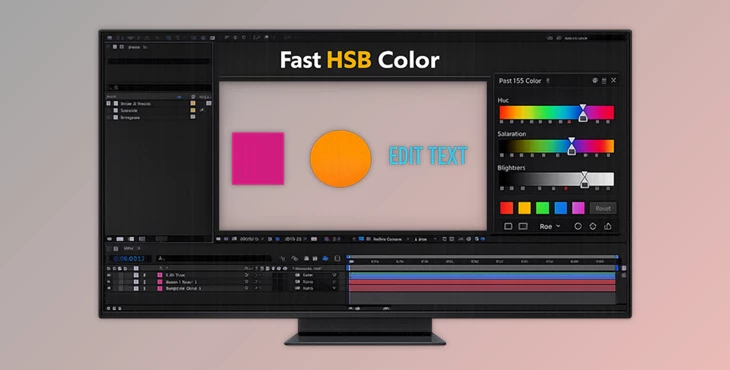Click the circle icon in color panel footer
Viewport: 730px width, 370px height.
point(578,226)
